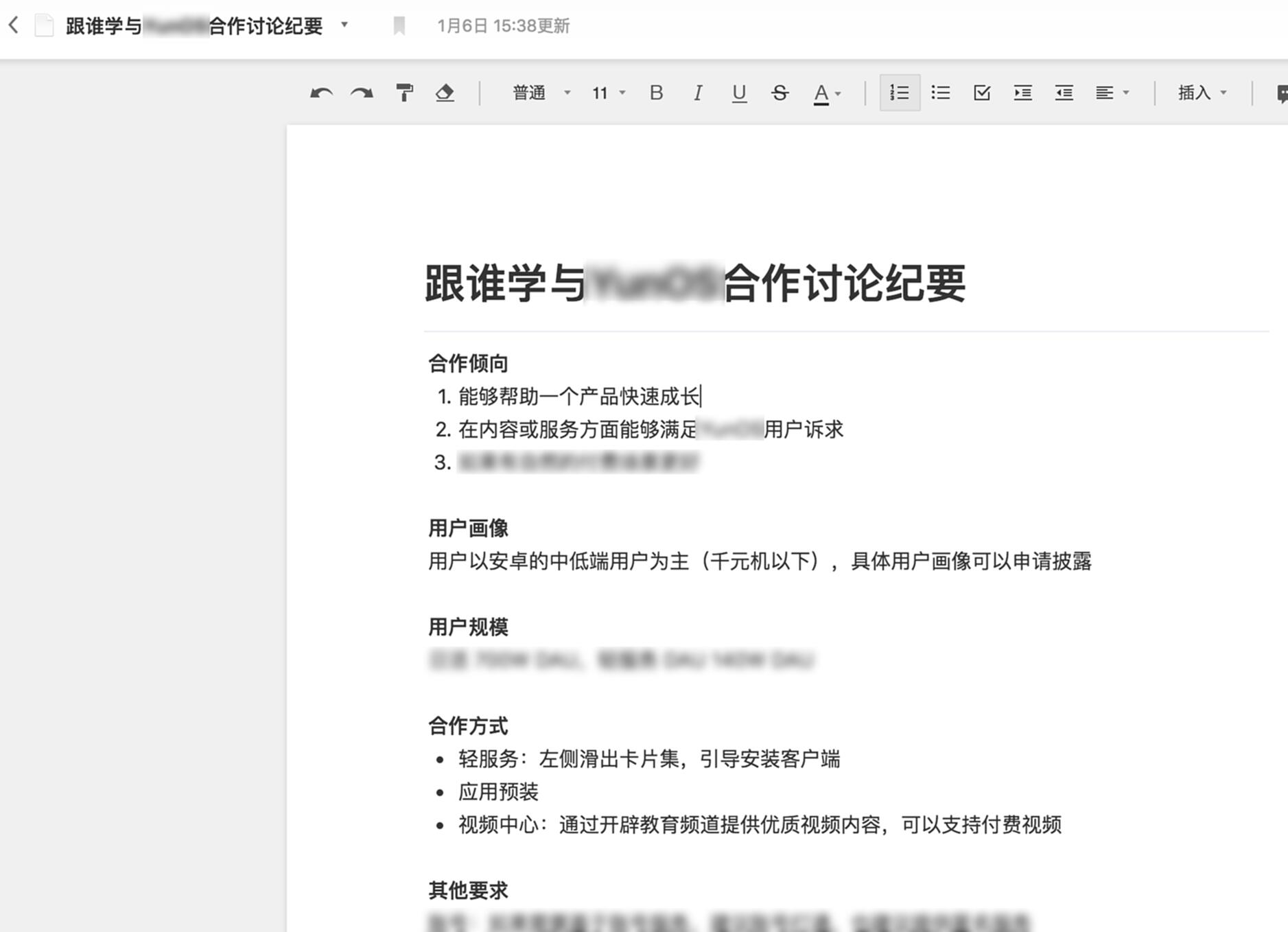Image resolution: width=1288 pixels, height=932 pixels.
Task: Open the document title dropdown arrow
Action: click(x=344, y=25)
